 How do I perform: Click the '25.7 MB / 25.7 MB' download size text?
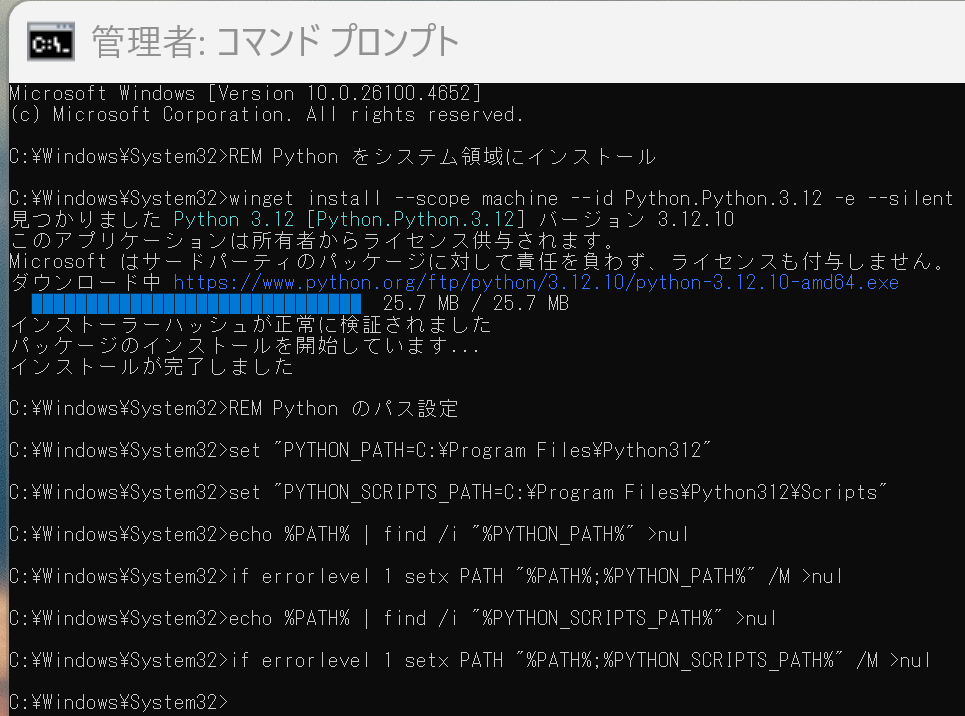476,304
